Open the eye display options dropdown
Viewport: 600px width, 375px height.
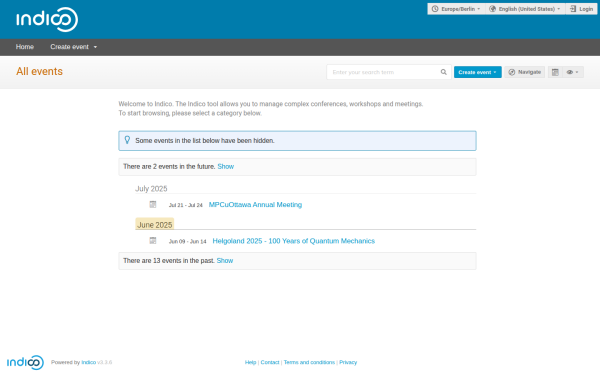pyautogui.click(x=573, y=72)
